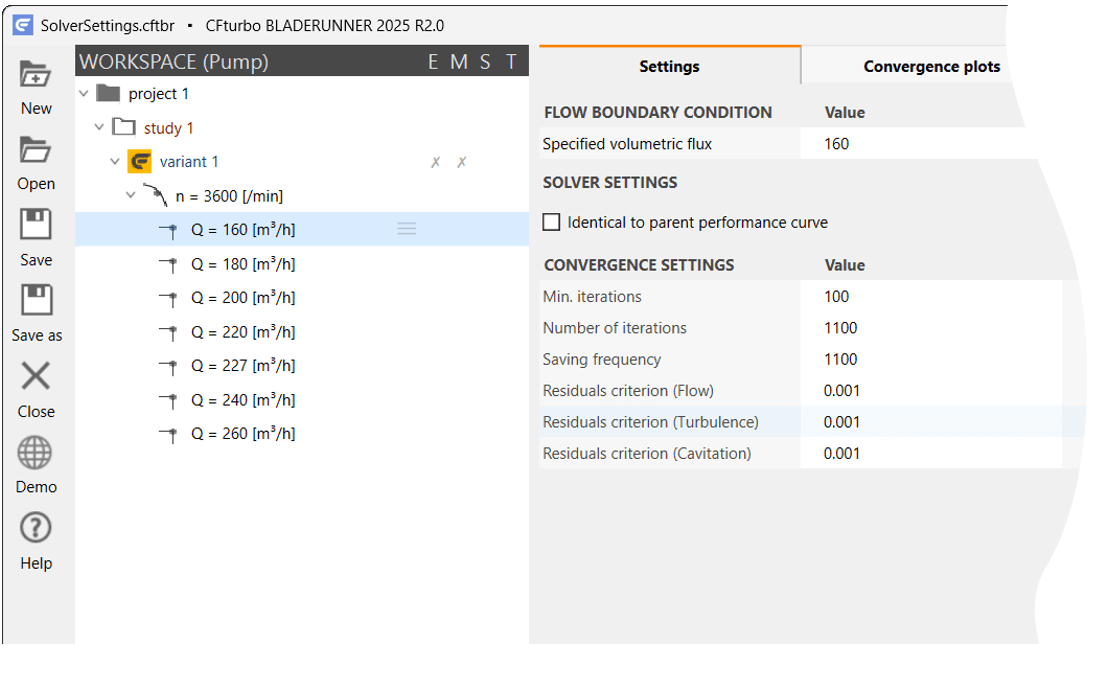
Task: Click the T column header in workspace
Action: [x=512, y=62]
